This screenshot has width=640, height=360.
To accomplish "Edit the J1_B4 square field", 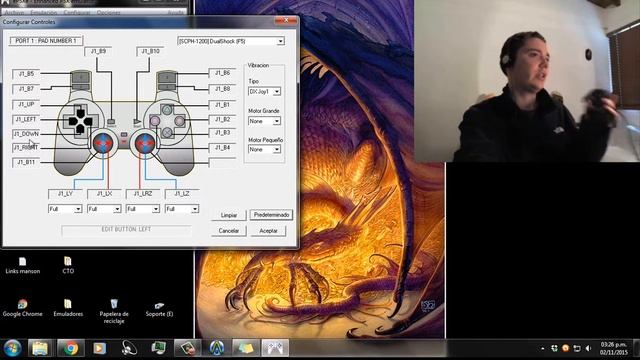I will coord(222,147).
